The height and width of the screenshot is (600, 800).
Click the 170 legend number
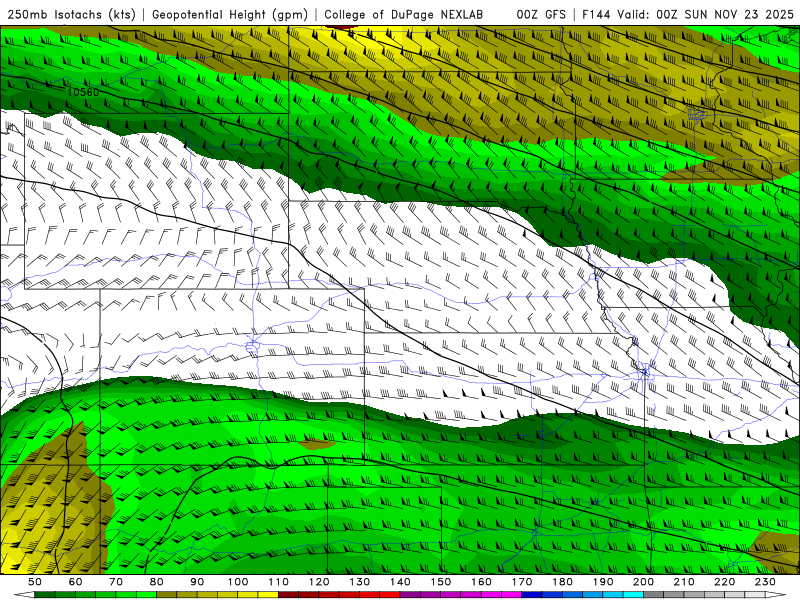522,582
